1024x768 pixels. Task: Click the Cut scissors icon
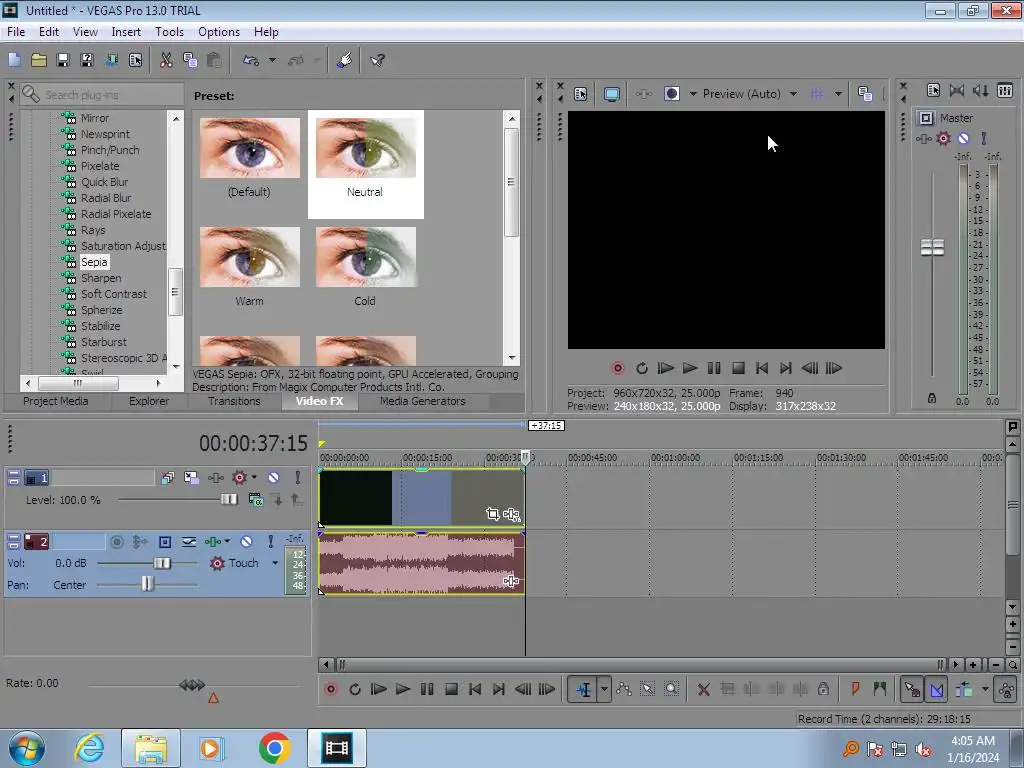coord(166,60)
